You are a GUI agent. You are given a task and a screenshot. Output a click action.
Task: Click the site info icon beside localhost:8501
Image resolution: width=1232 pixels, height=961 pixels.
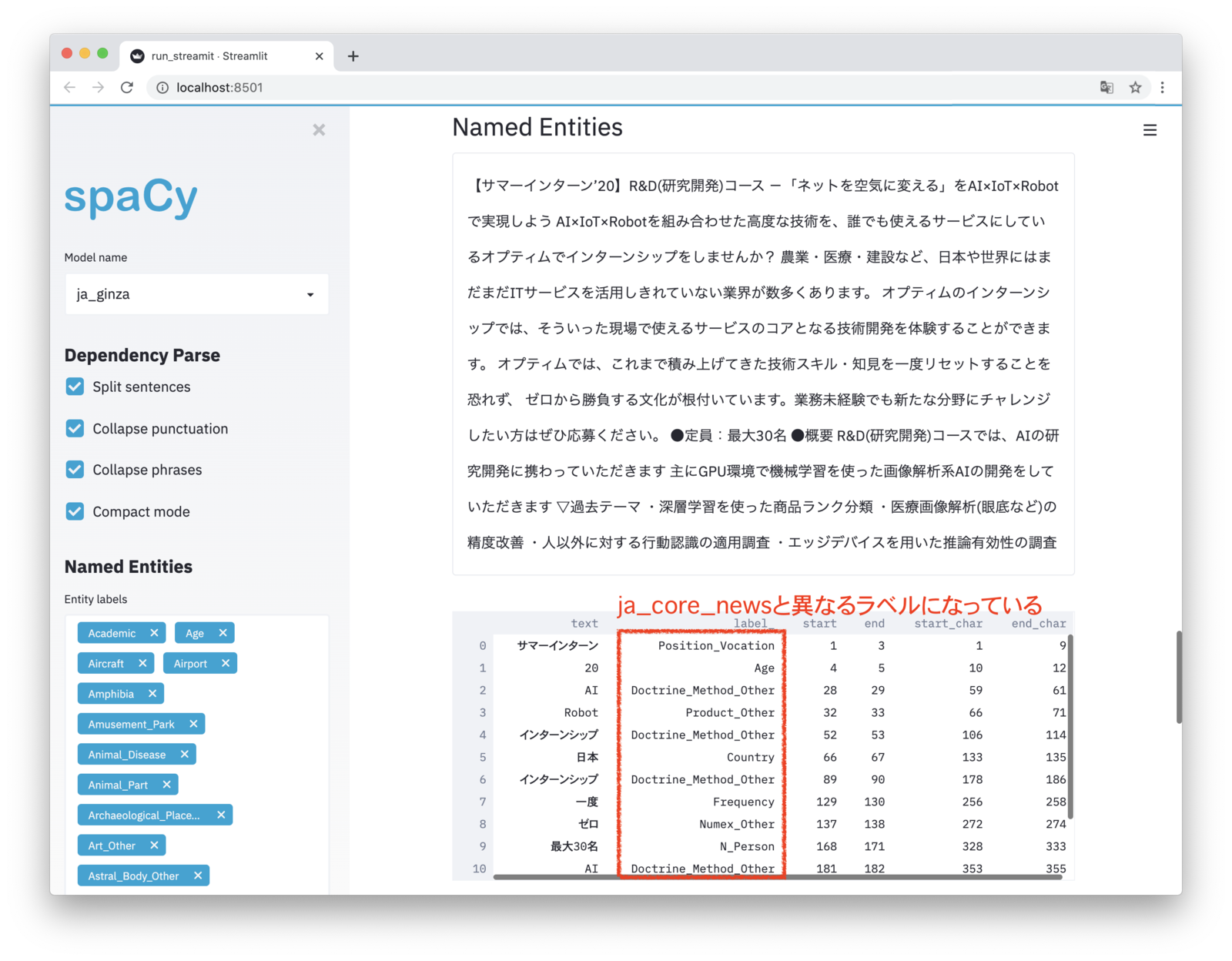162,87
